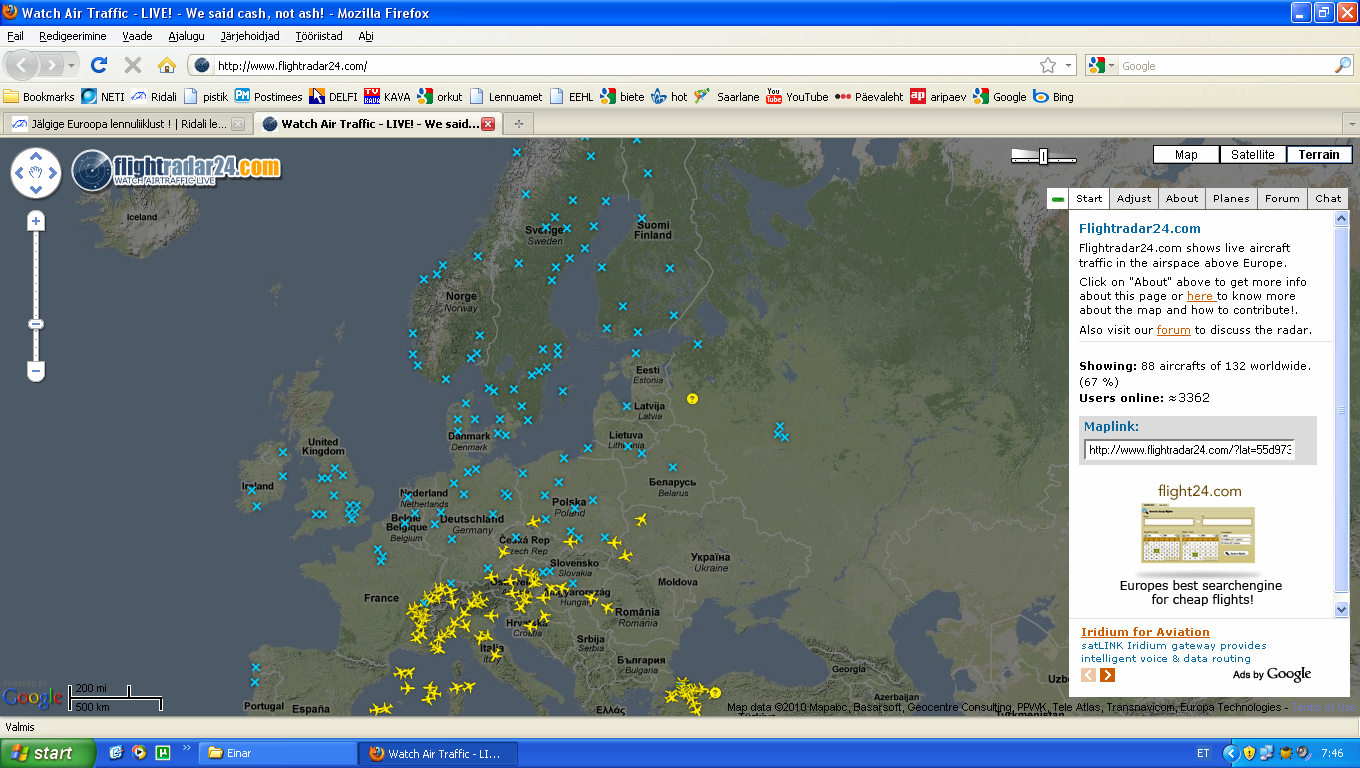Image resolution: width=1360 pixels, height=768 pixels.
Task: Open the Fail menu
Action: (15, 36)
